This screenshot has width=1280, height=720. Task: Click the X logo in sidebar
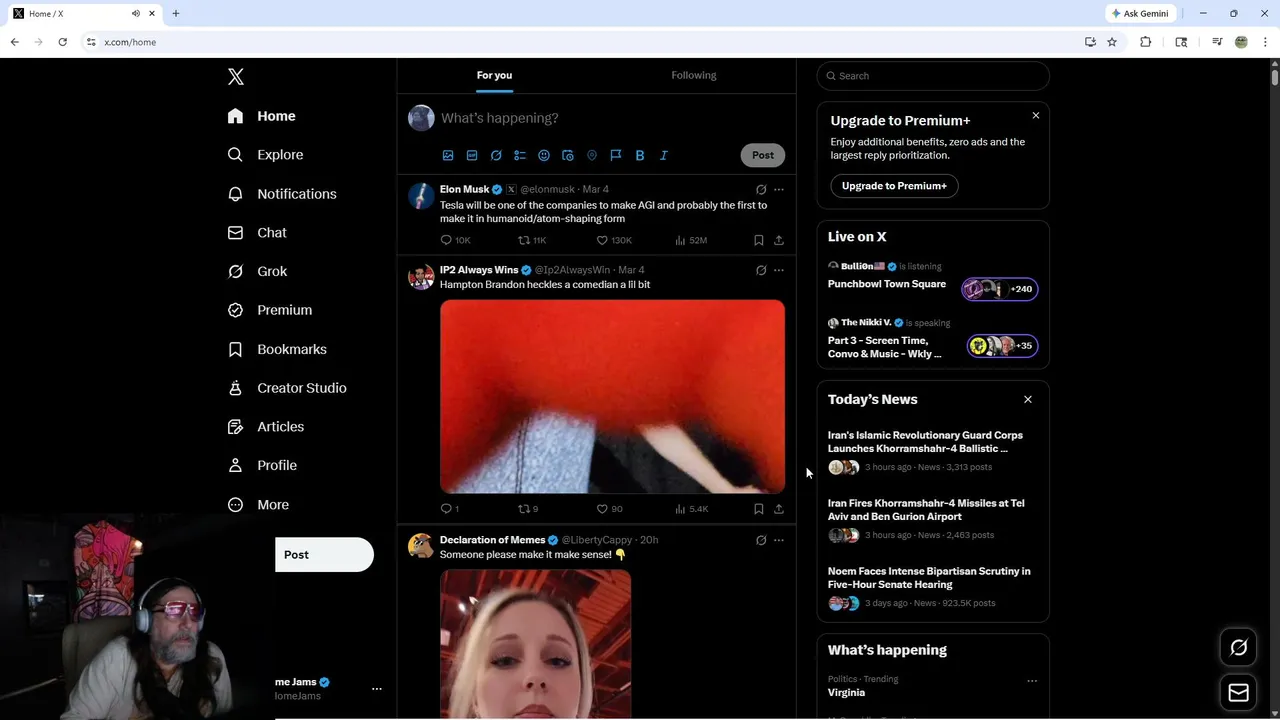(x=236, y=77)
